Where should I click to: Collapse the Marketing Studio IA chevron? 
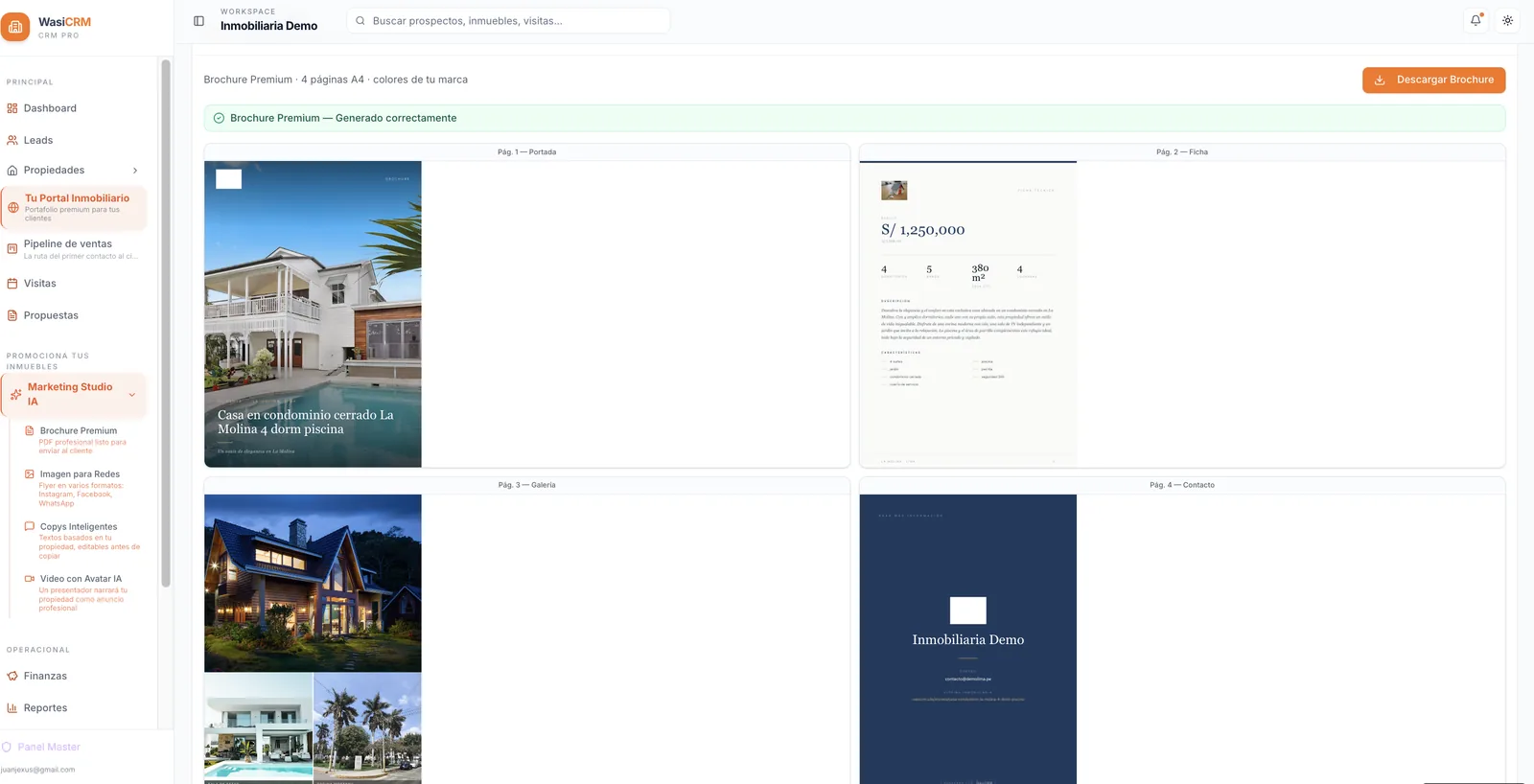[132, 394]
